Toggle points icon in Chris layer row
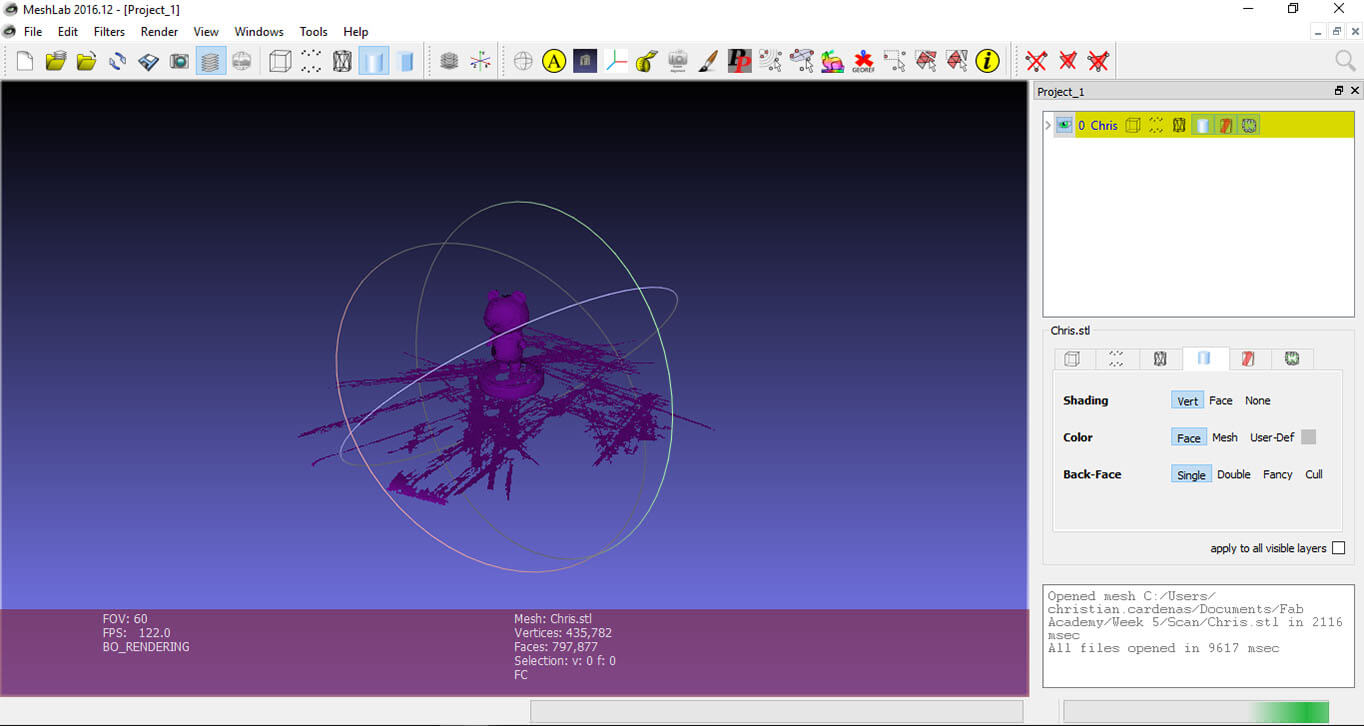This screenshot has width=1364, height=726. pyautogui.click(x=1156, y=125)
